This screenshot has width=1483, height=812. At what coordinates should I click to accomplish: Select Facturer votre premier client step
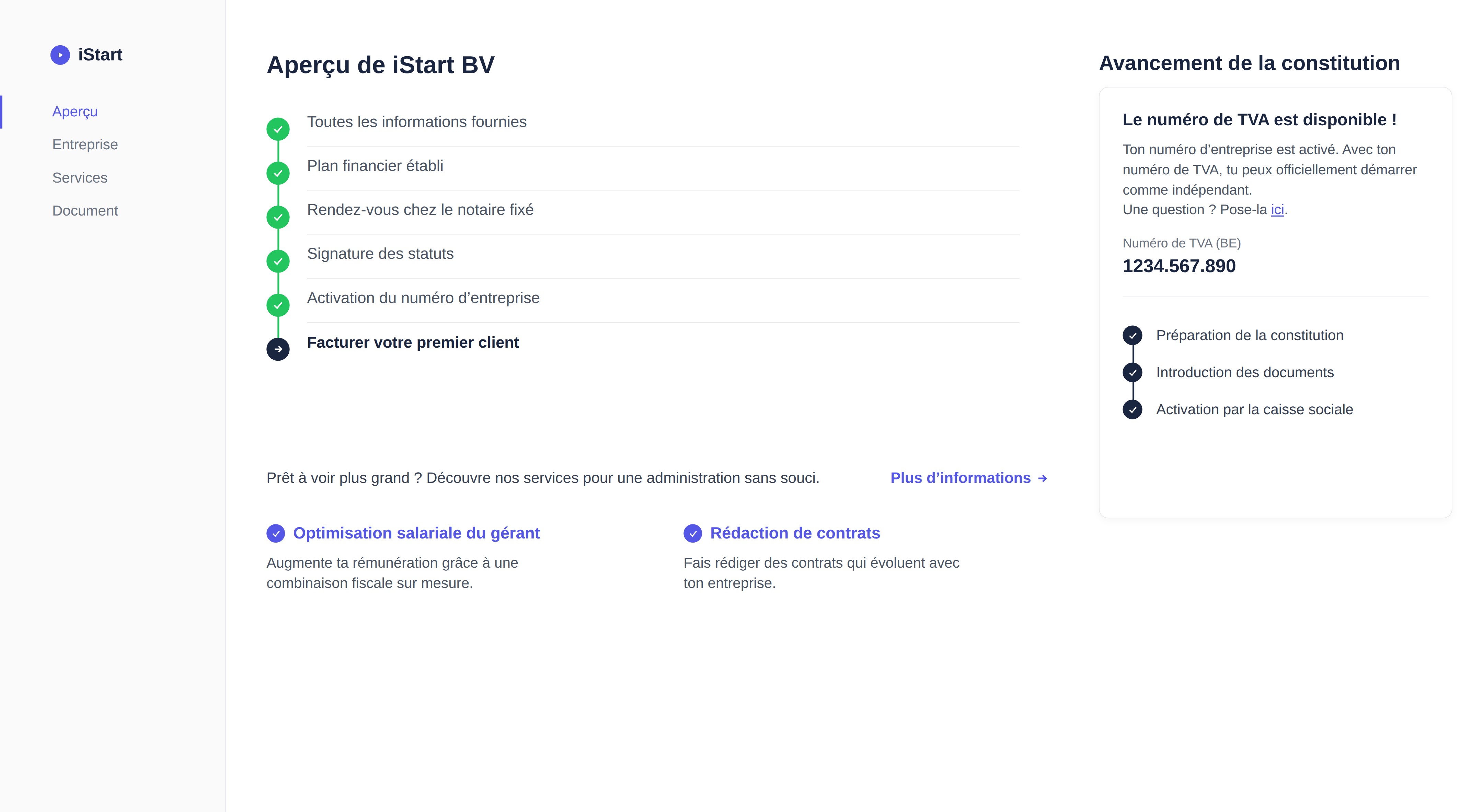click(x=413, y=343)
